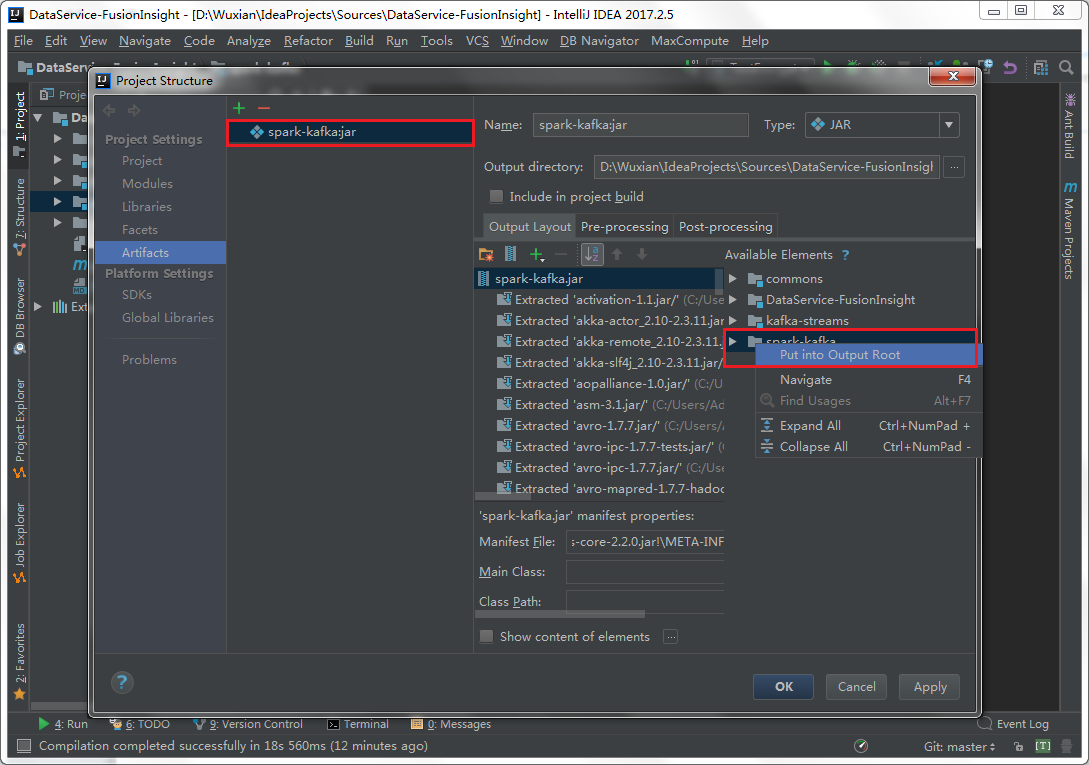Click the artifact Name input field

tap(640, 125)
